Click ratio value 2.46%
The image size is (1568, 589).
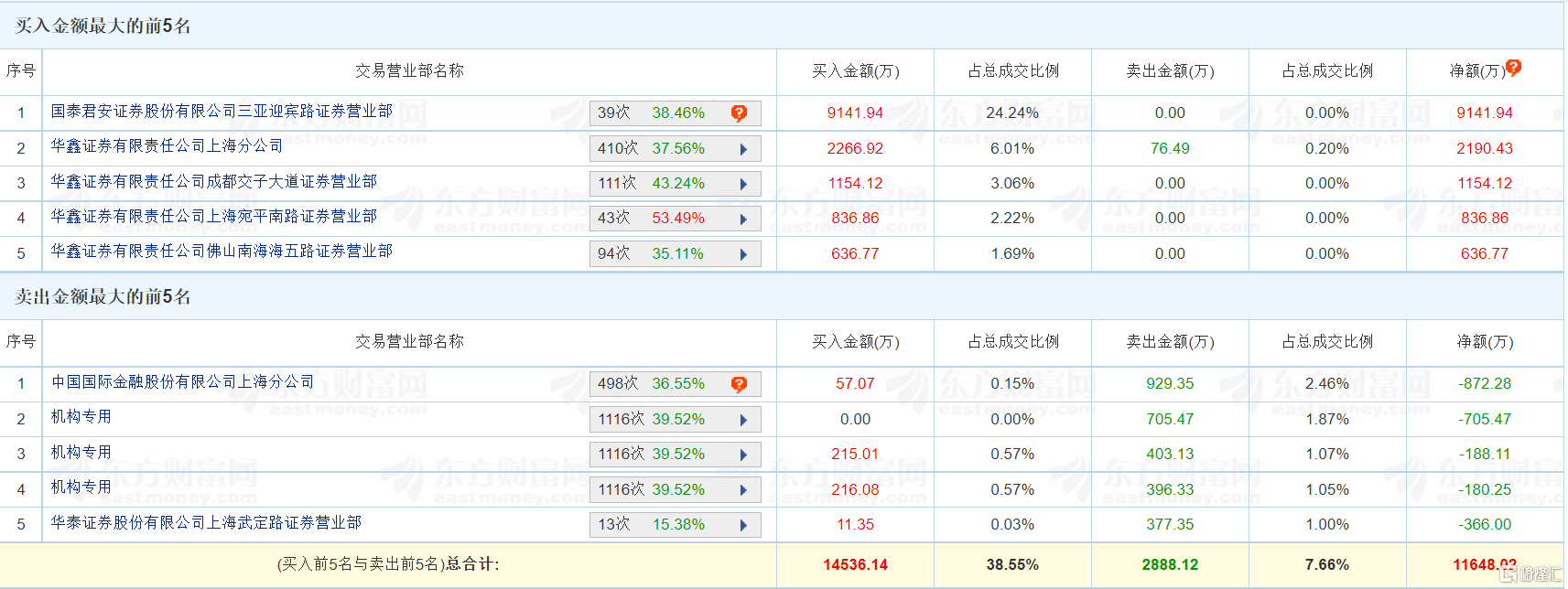pos(1327,383)
